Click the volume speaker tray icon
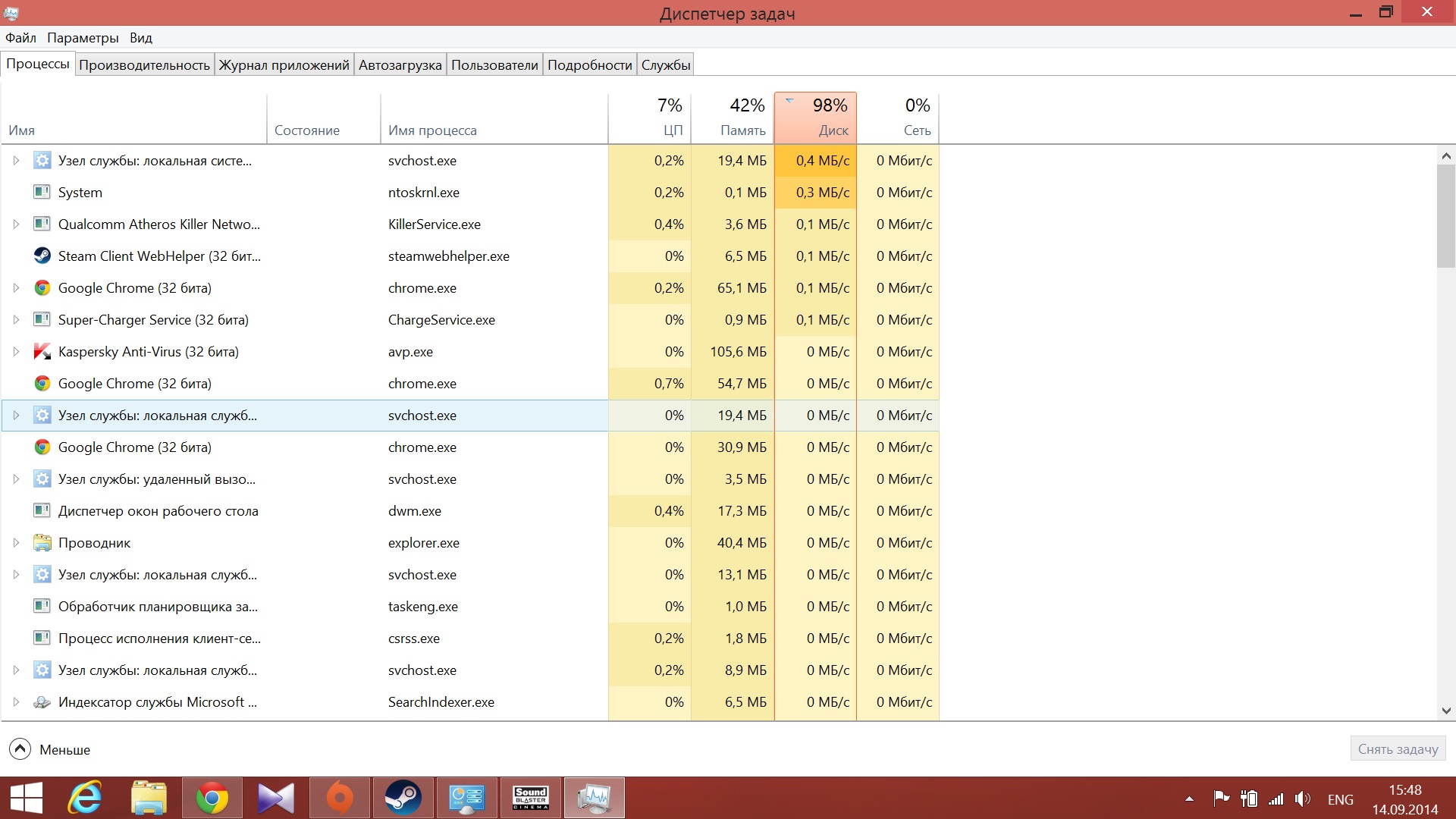 click(x=1302, y=799)
